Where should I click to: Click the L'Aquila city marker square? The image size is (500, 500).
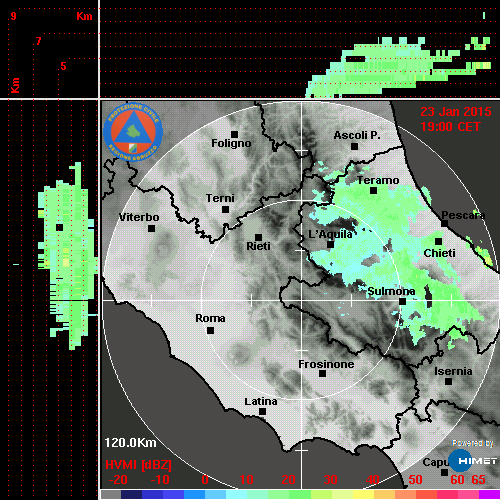coord(330,245)
